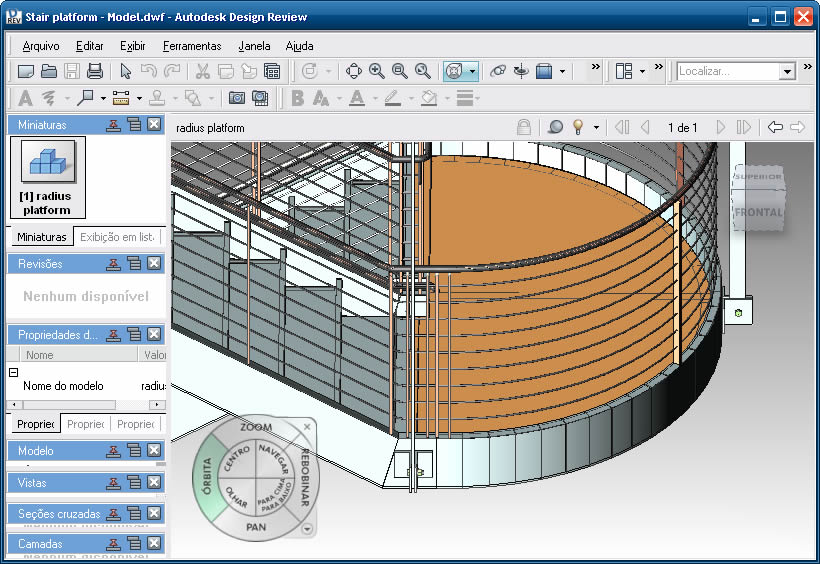Switch to the Exibição em lista tab
The height and width of the screenshot is (564, 820).
[118, 237]
